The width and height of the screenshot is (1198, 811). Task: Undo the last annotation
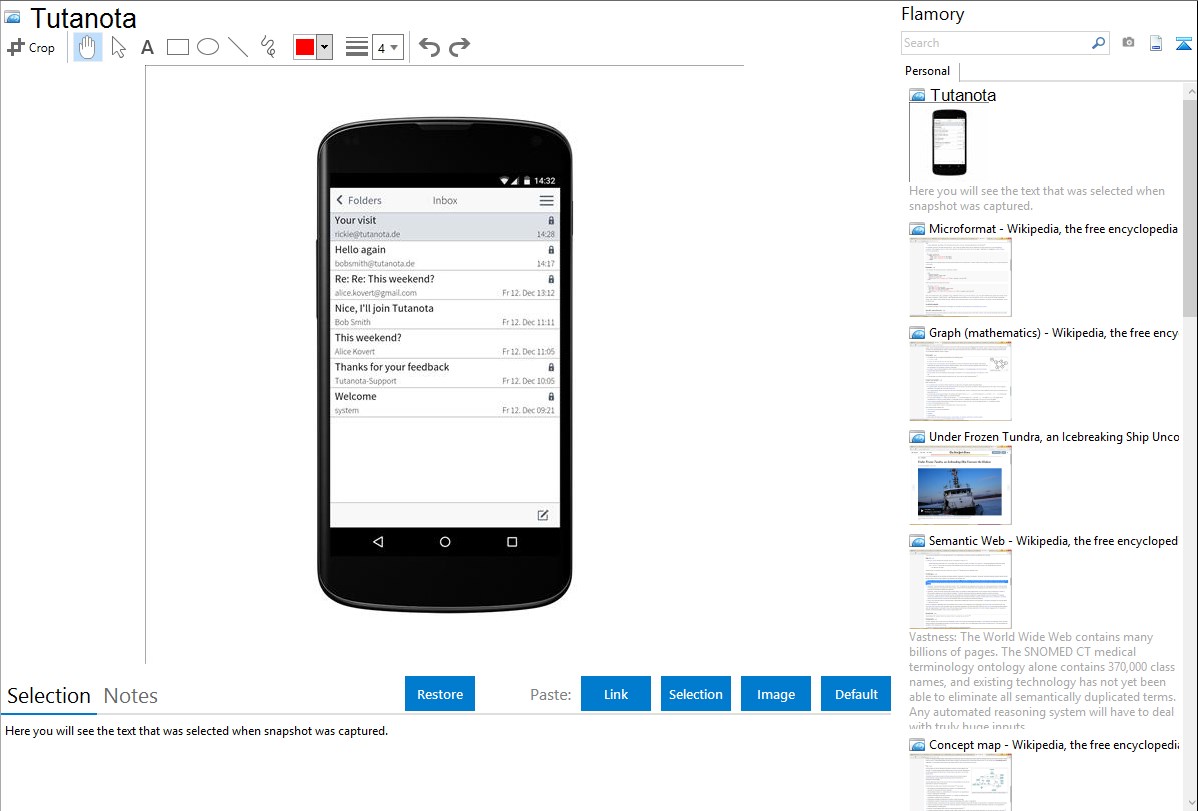(429, 47)
